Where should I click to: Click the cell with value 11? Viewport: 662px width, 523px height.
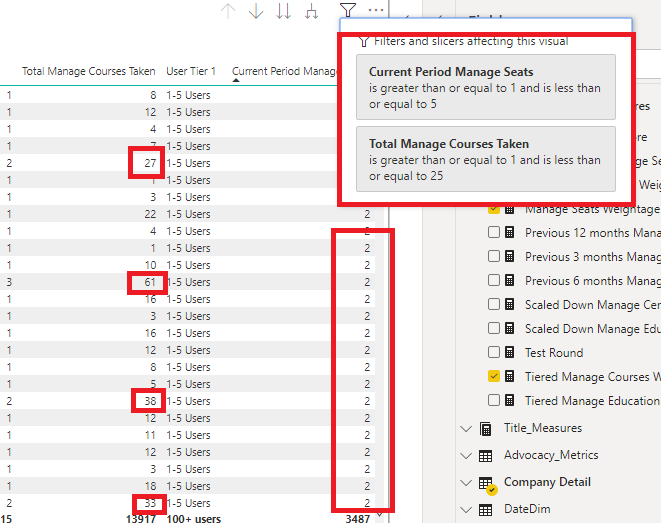(150, 435)
